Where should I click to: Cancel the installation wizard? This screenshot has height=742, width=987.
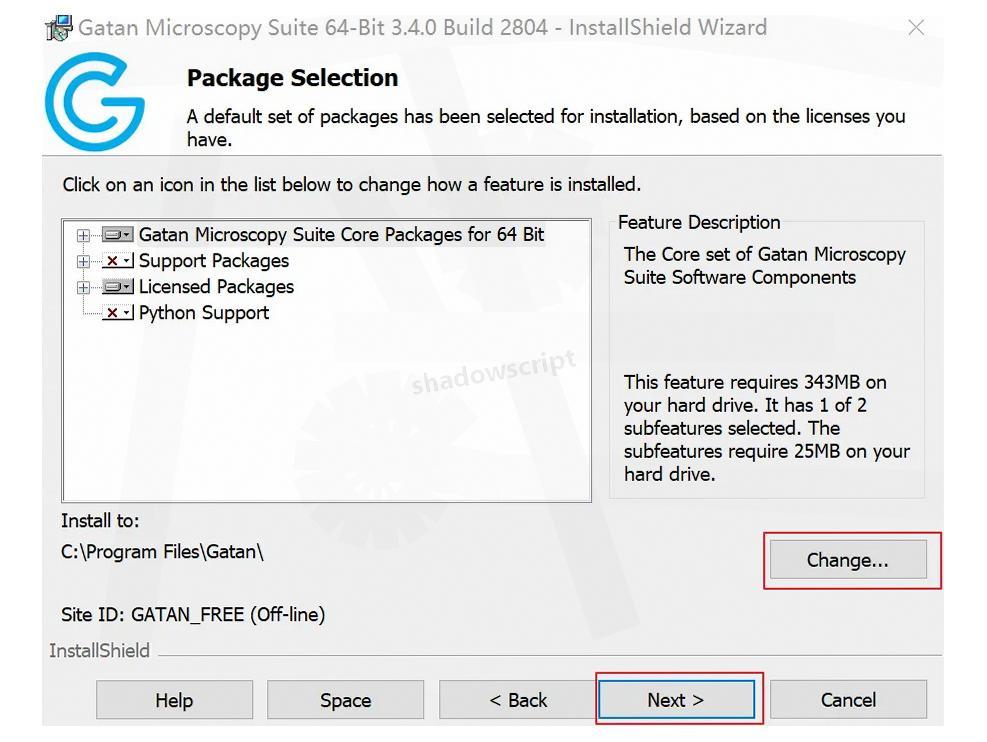pyautogui.click(x=848, y=700)
